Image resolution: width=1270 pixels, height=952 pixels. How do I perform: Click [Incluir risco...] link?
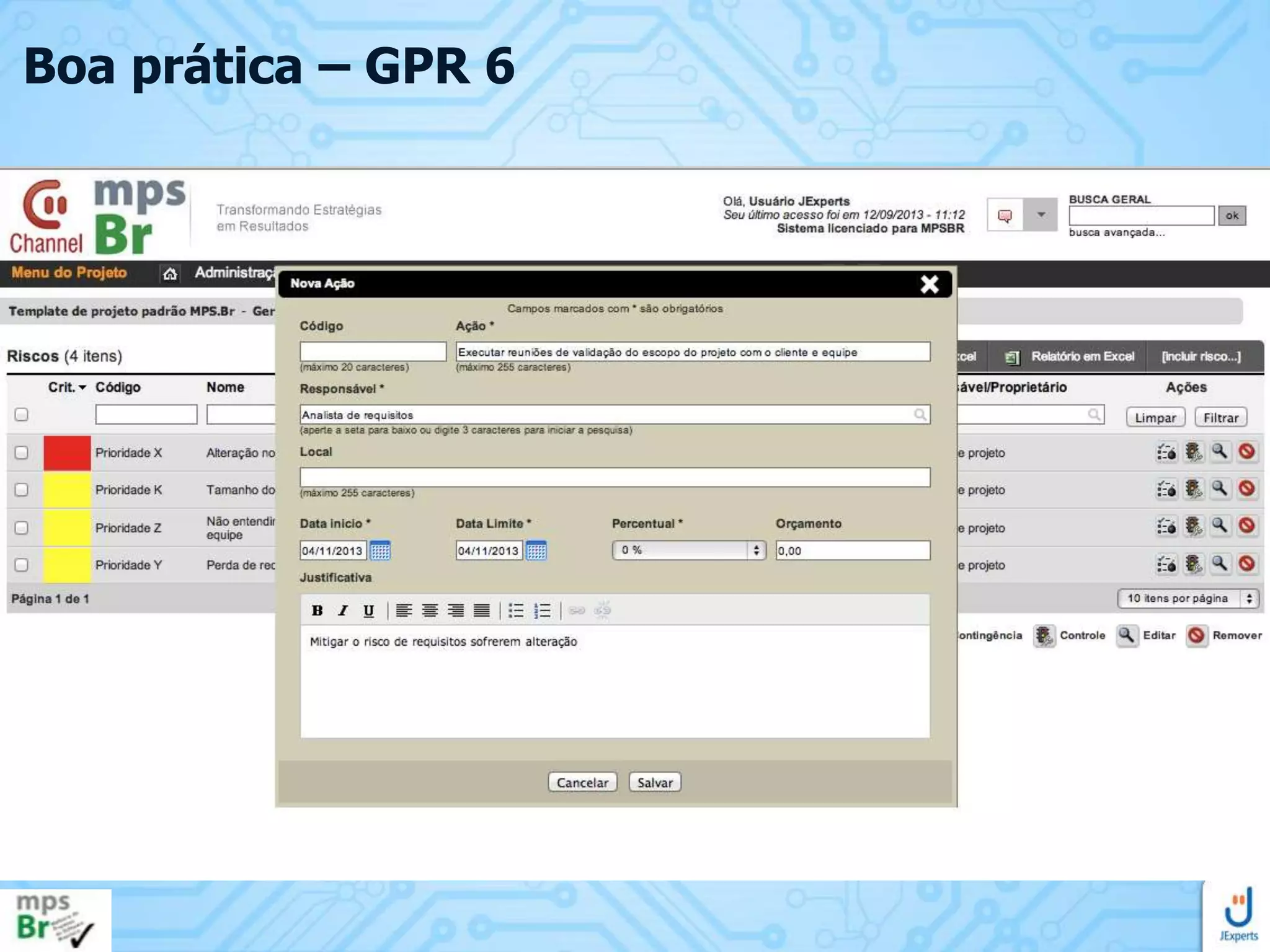(x=1201, y=356)
